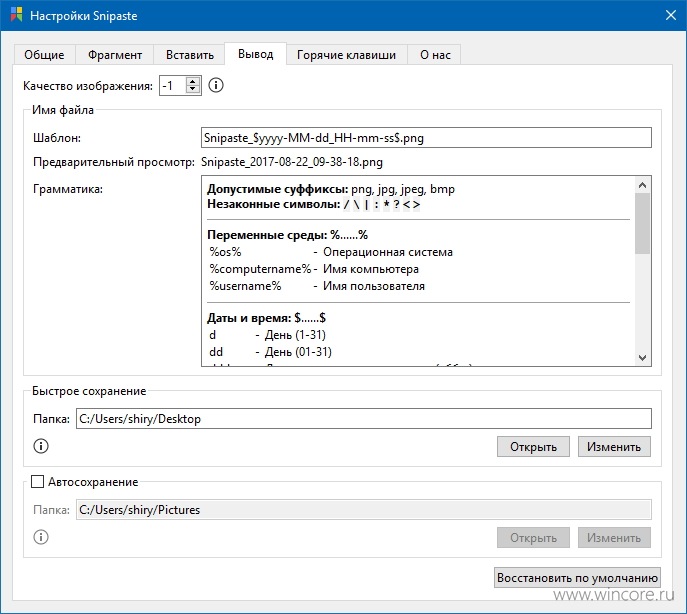Close the Настройки Snipaste window

(x=670, y=15)
